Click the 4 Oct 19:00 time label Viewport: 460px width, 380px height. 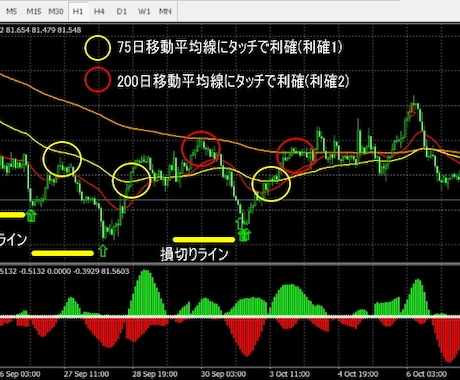[x=358, y=374]
